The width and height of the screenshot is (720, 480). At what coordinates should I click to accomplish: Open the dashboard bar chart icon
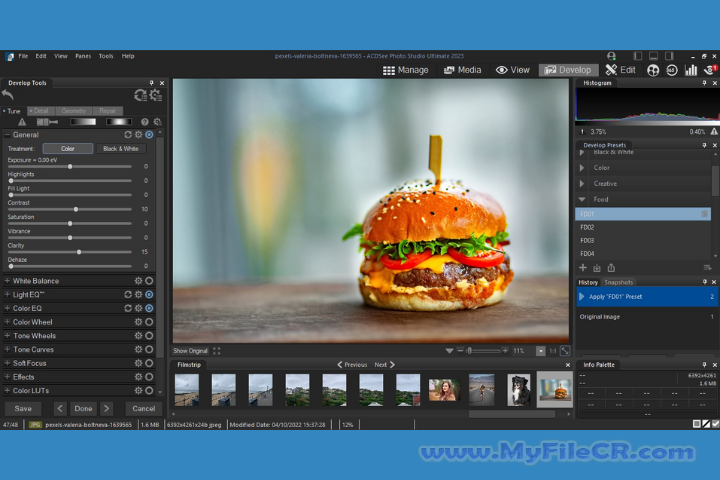(691, 70)
